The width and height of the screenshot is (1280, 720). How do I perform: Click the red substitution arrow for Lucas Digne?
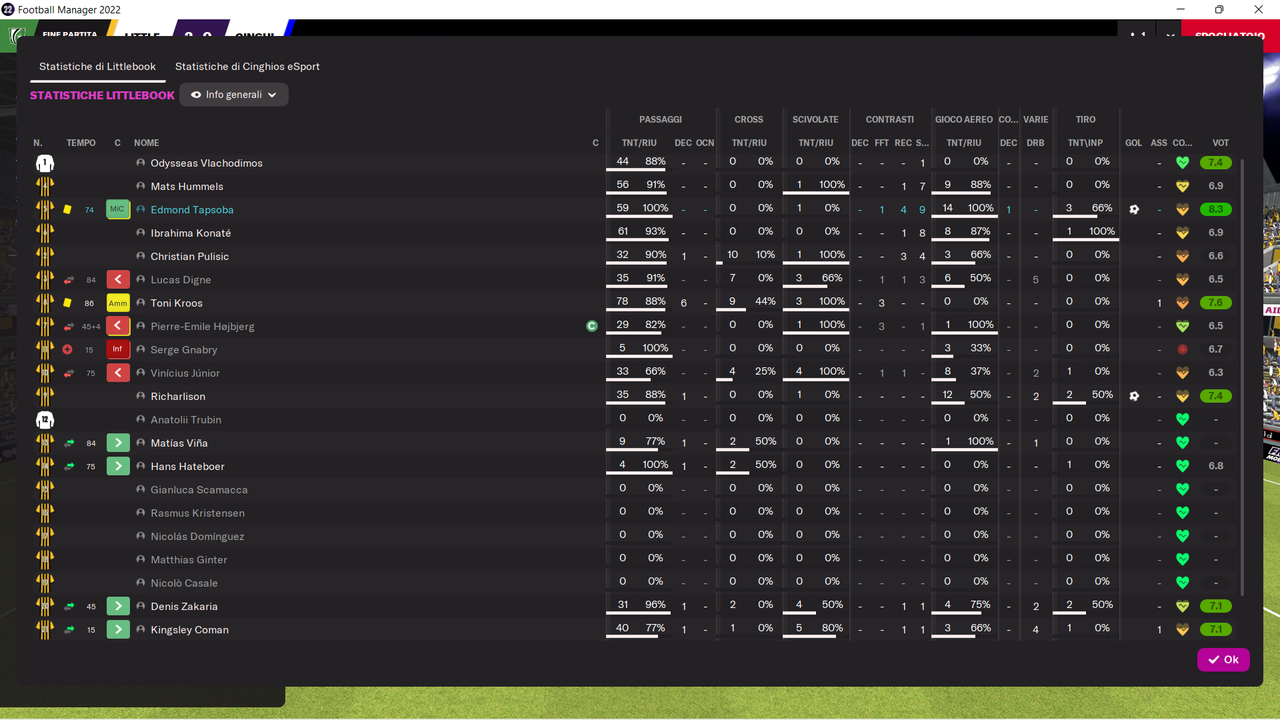[118, 280]
